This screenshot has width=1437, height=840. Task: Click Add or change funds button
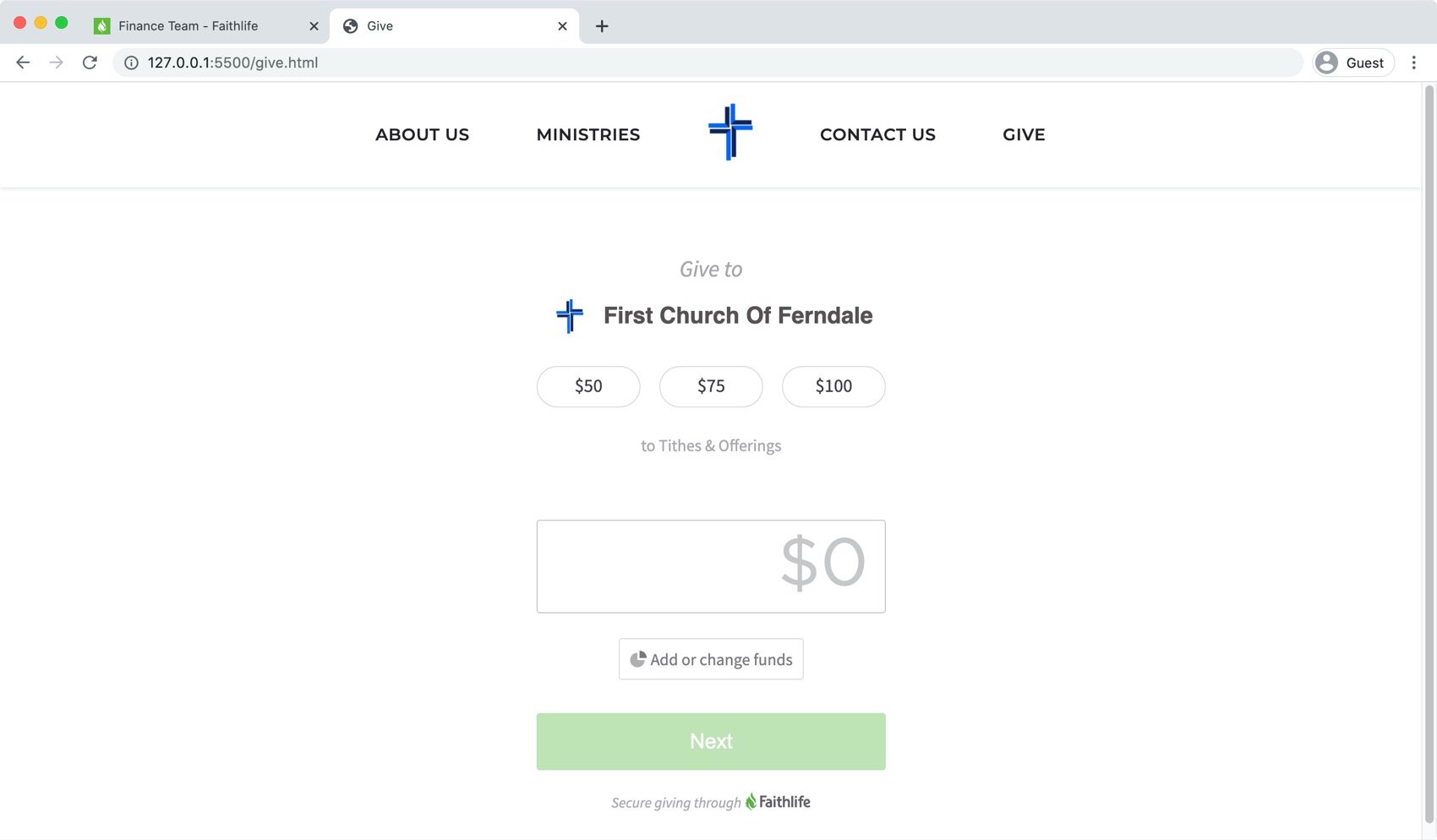(x=711, y=659)
